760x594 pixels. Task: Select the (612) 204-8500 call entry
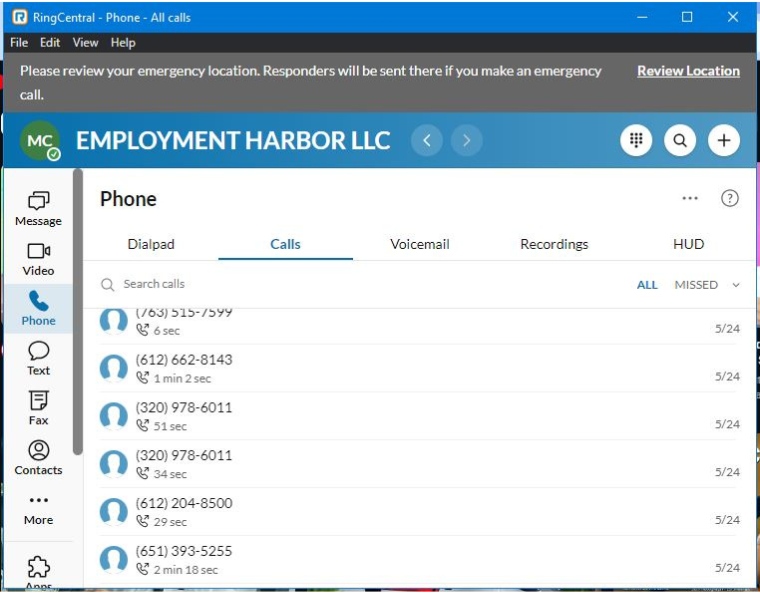pos(420,512)
